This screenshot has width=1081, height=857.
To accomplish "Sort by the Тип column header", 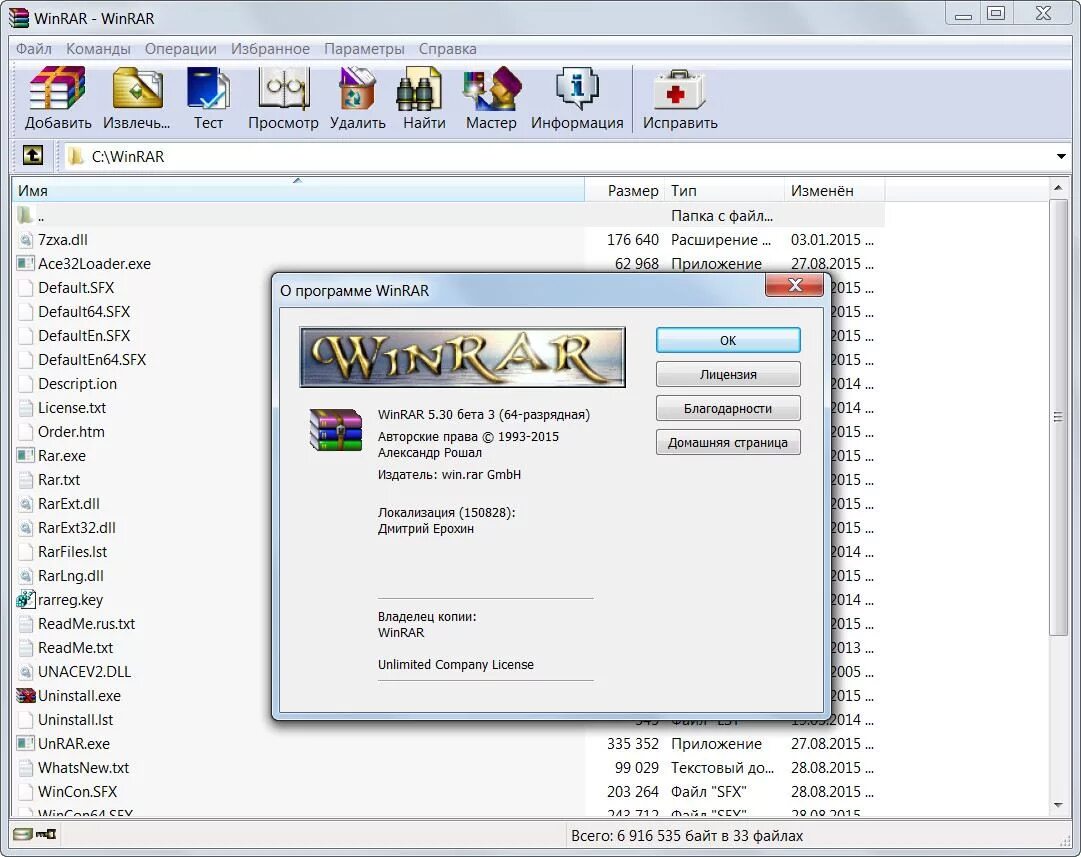I will coord(724,190).
